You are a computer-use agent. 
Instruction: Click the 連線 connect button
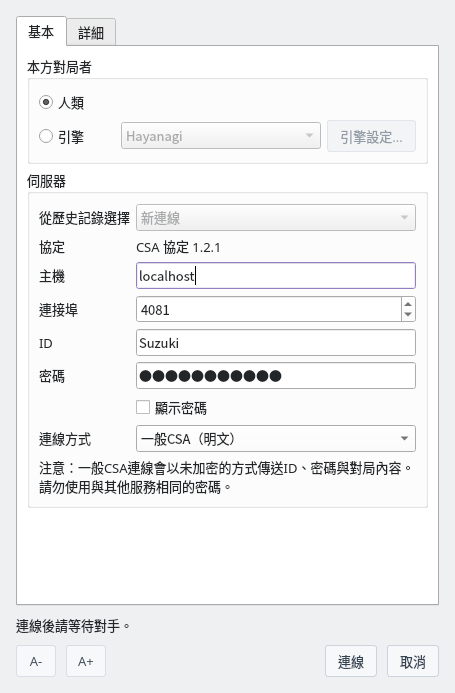tap(351, 661)
